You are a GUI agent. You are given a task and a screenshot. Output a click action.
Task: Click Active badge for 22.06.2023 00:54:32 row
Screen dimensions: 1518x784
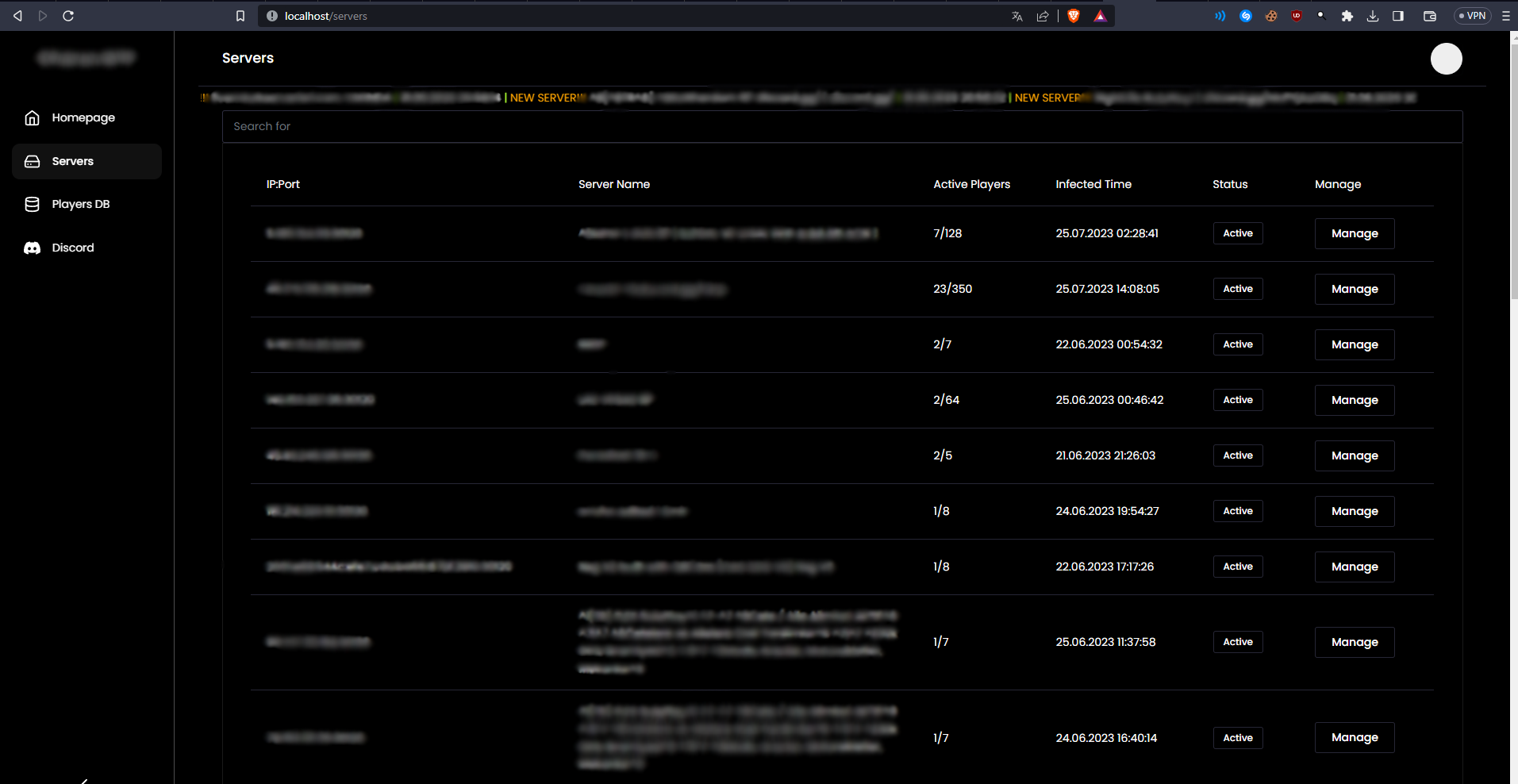pos(1238,344)
